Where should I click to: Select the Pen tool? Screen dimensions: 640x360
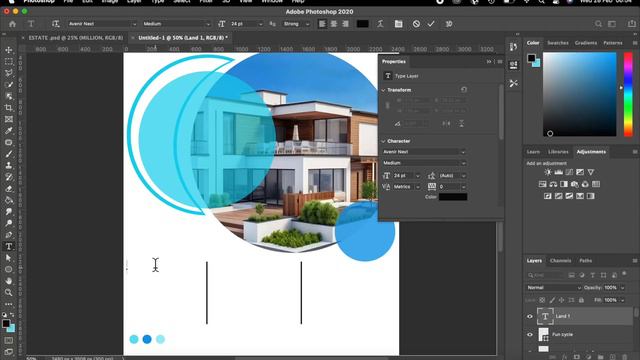9,235
